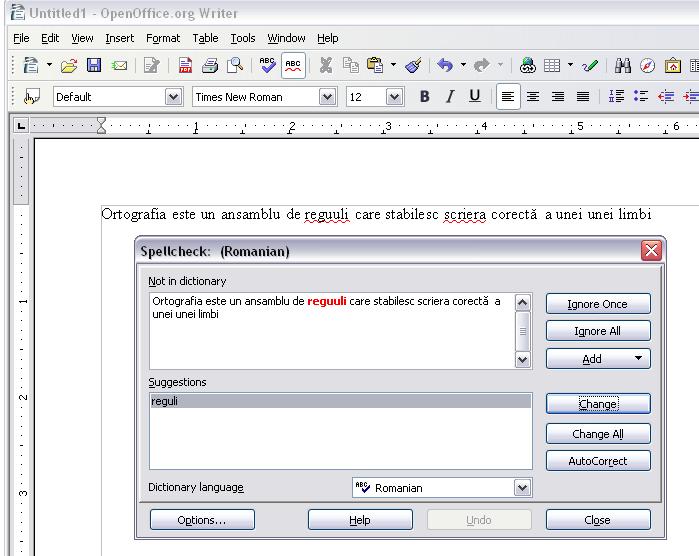Image resolution: width=699 pixels, height=556 pixels.
Task: Click the Document as E-mail icon
Action: click(x=119, y=66)
